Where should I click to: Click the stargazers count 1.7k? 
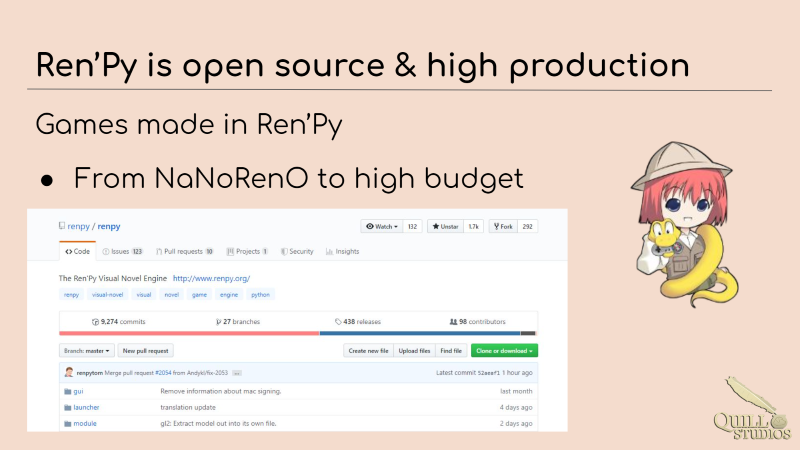click(473, 227)
